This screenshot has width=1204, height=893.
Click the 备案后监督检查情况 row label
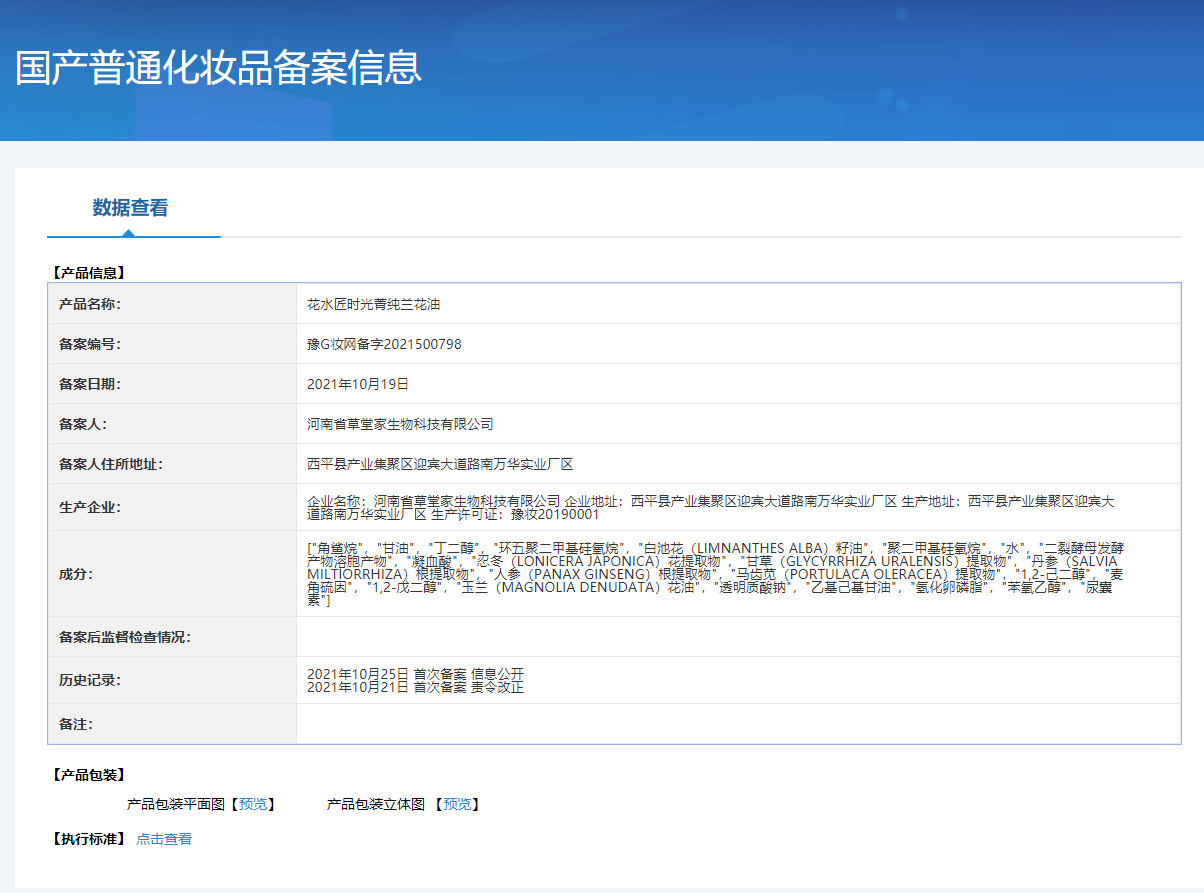tap(125, 637)
